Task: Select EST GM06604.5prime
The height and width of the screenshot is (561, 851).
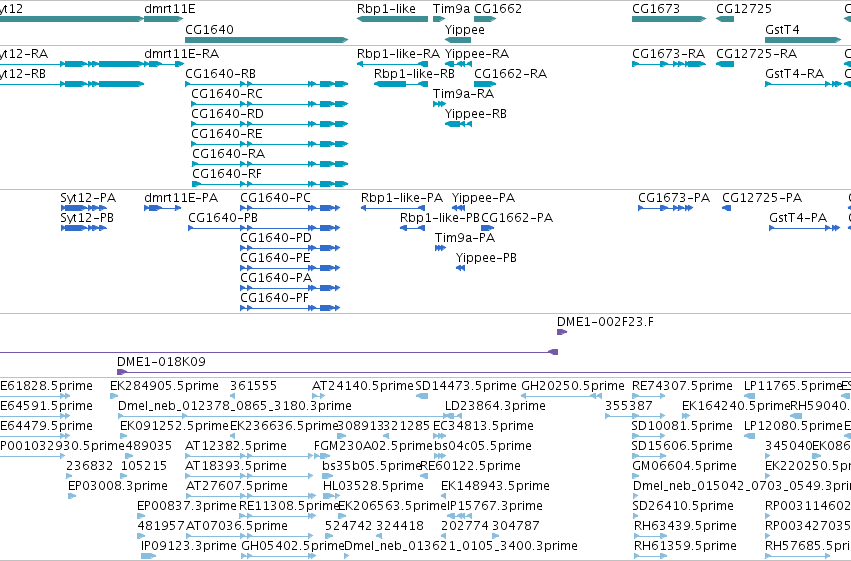Action: tap(684, 467)
